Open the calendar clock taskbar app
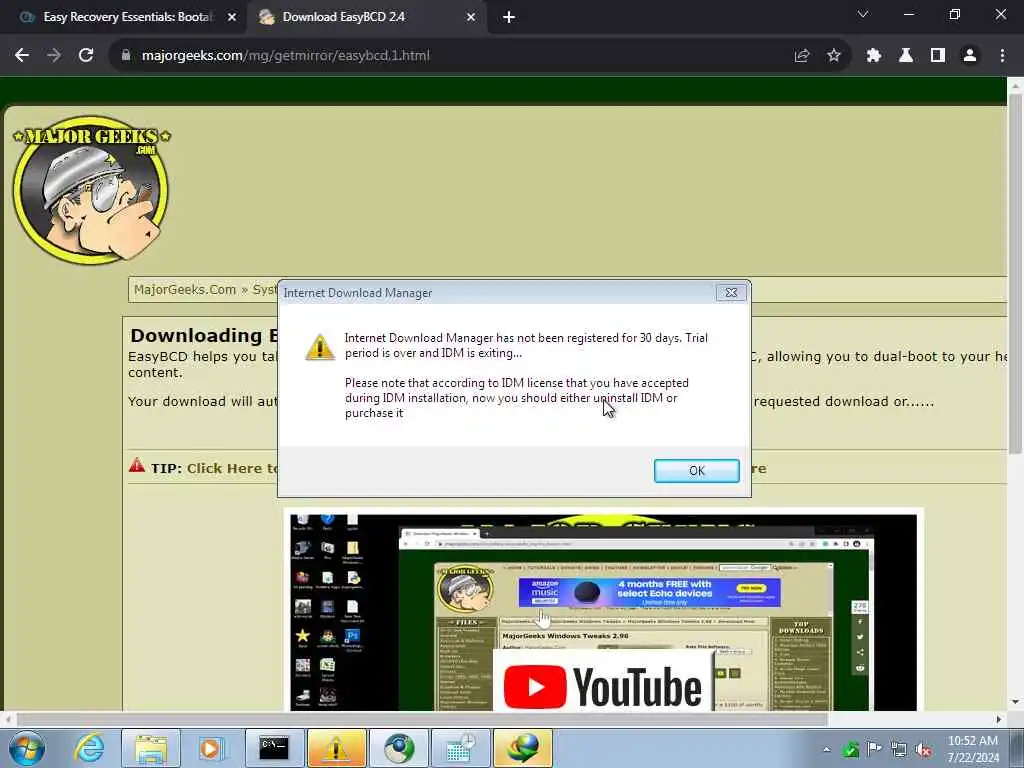Viewport: 1024px width, 768px height. click(x=460, y=748)
